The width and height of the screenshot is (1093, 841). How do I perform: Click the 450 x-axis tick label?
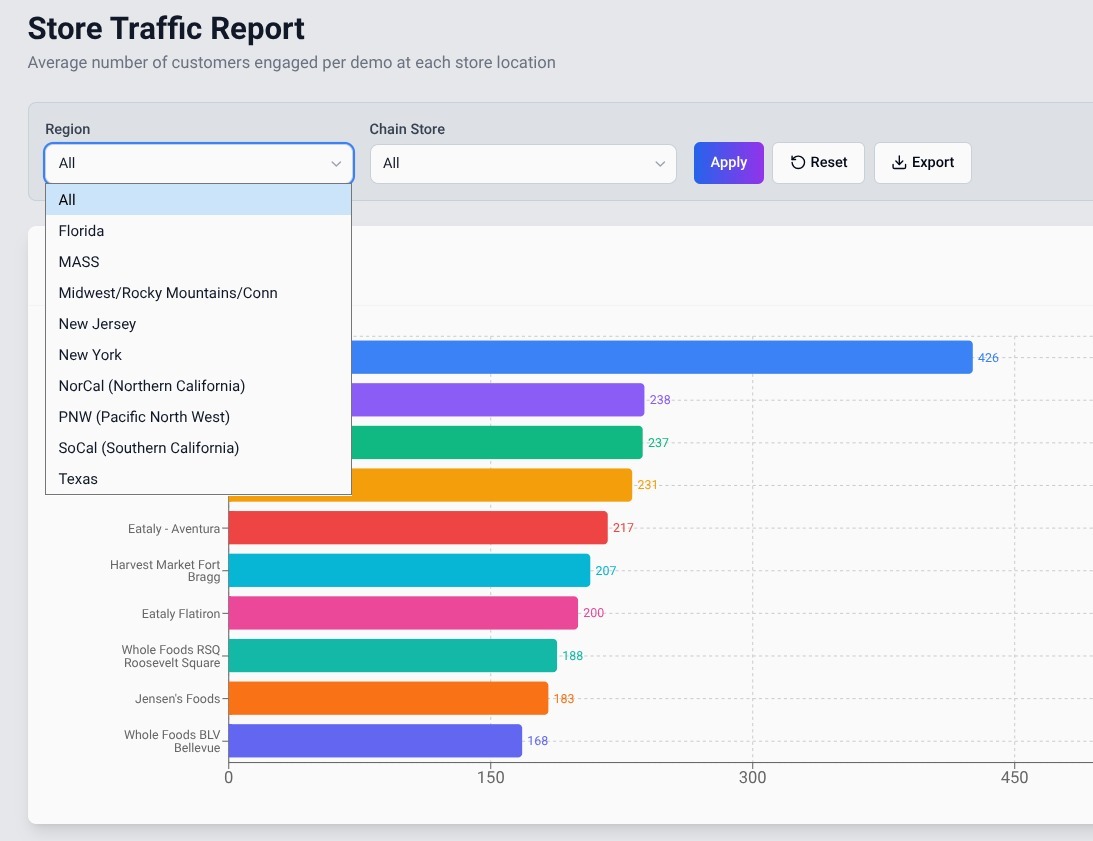point(1014,778)
